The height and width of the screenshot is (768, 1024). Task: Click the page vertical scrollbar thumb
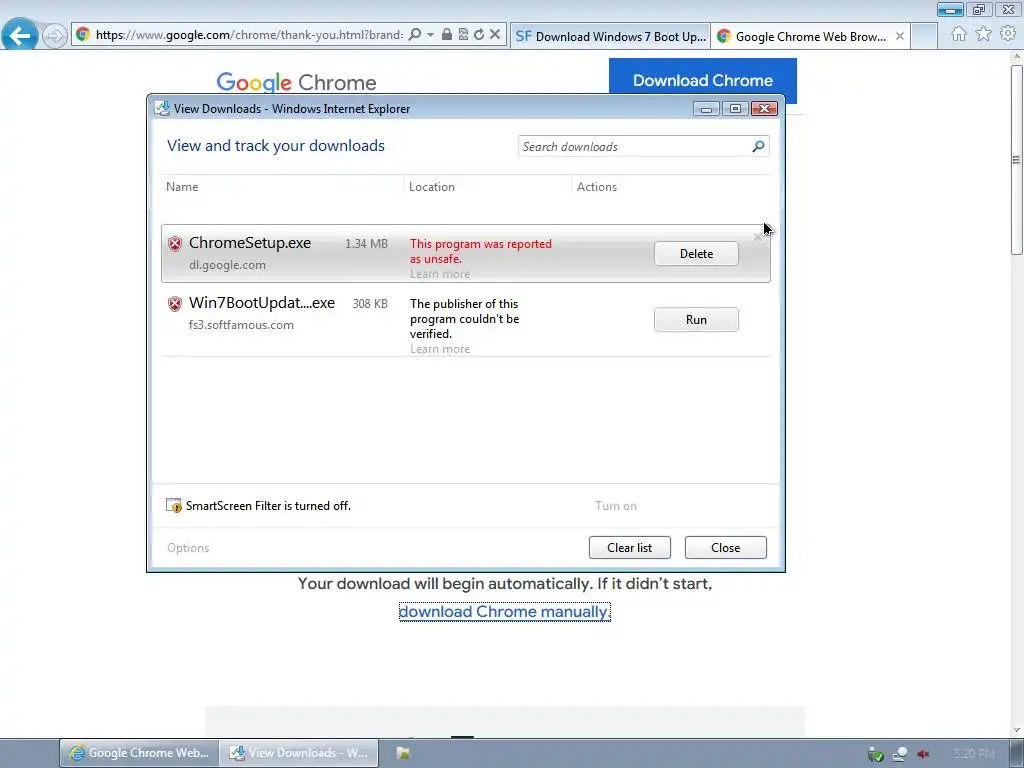(1017, 160)
